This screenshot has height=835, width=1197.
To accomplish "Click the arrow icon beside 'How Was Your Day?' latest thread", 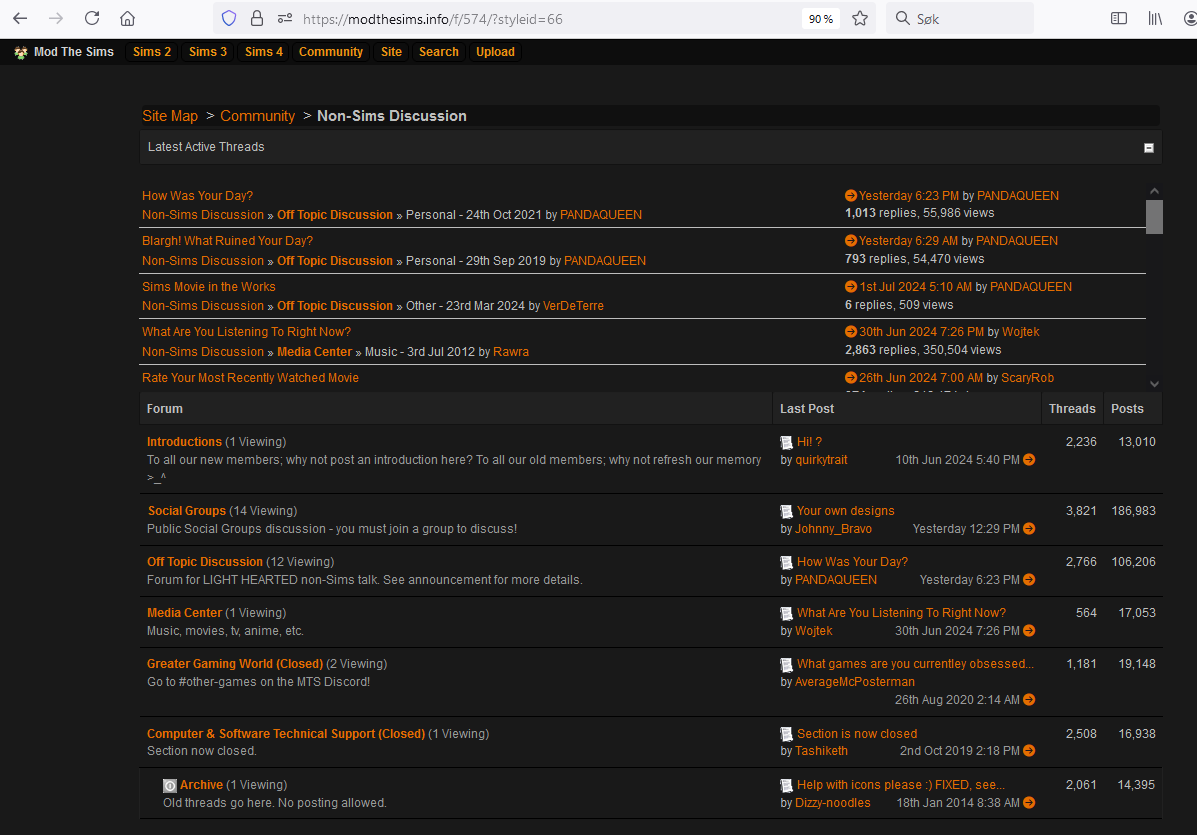I will click(x=850, y=195).
